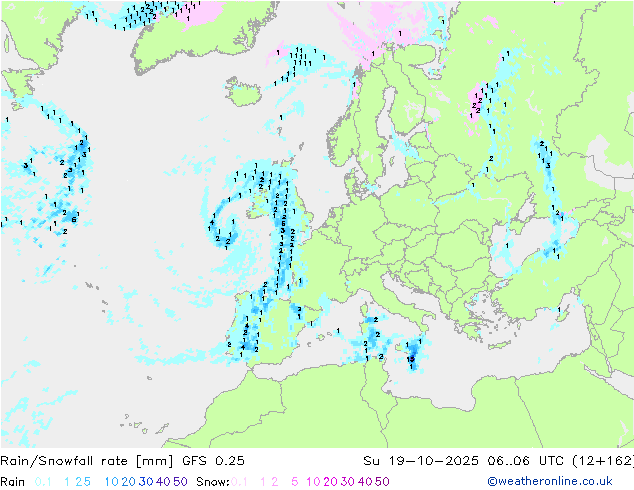Pick the snow legend 40 color value
This screenshot has height=490, width=634.
point(365,482)
